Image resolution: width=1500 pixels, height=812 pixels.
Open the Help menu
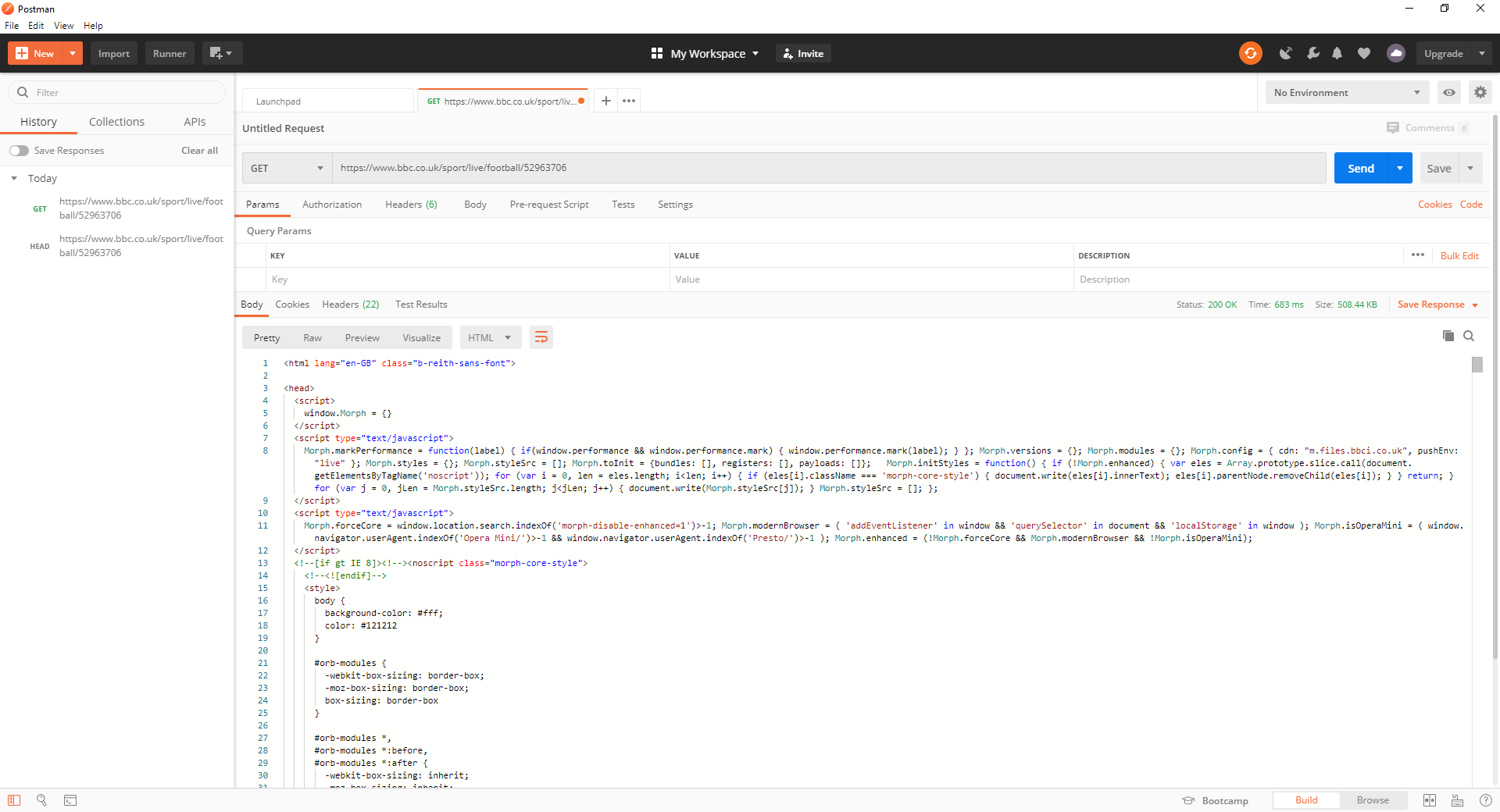(x=93, y=25)
